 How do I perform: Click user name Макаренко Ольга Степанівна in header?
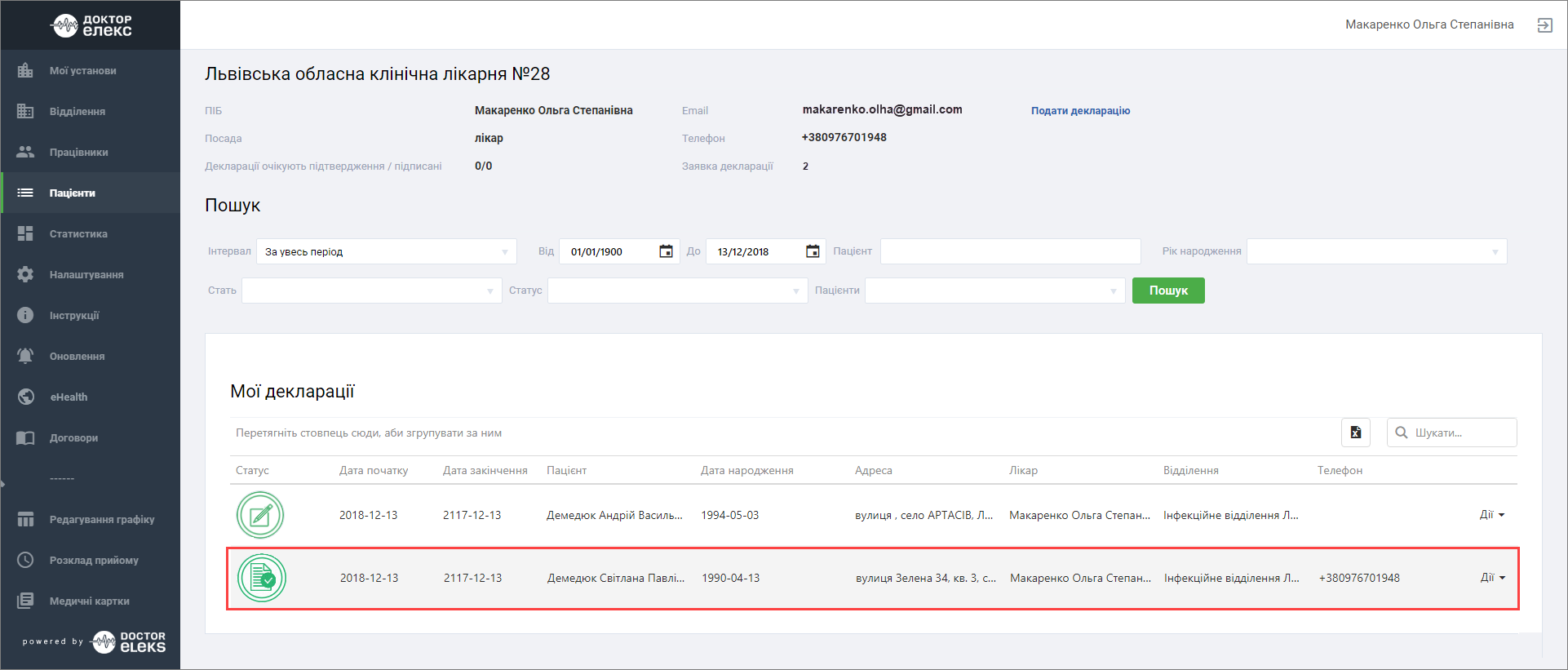point(1429,24)
